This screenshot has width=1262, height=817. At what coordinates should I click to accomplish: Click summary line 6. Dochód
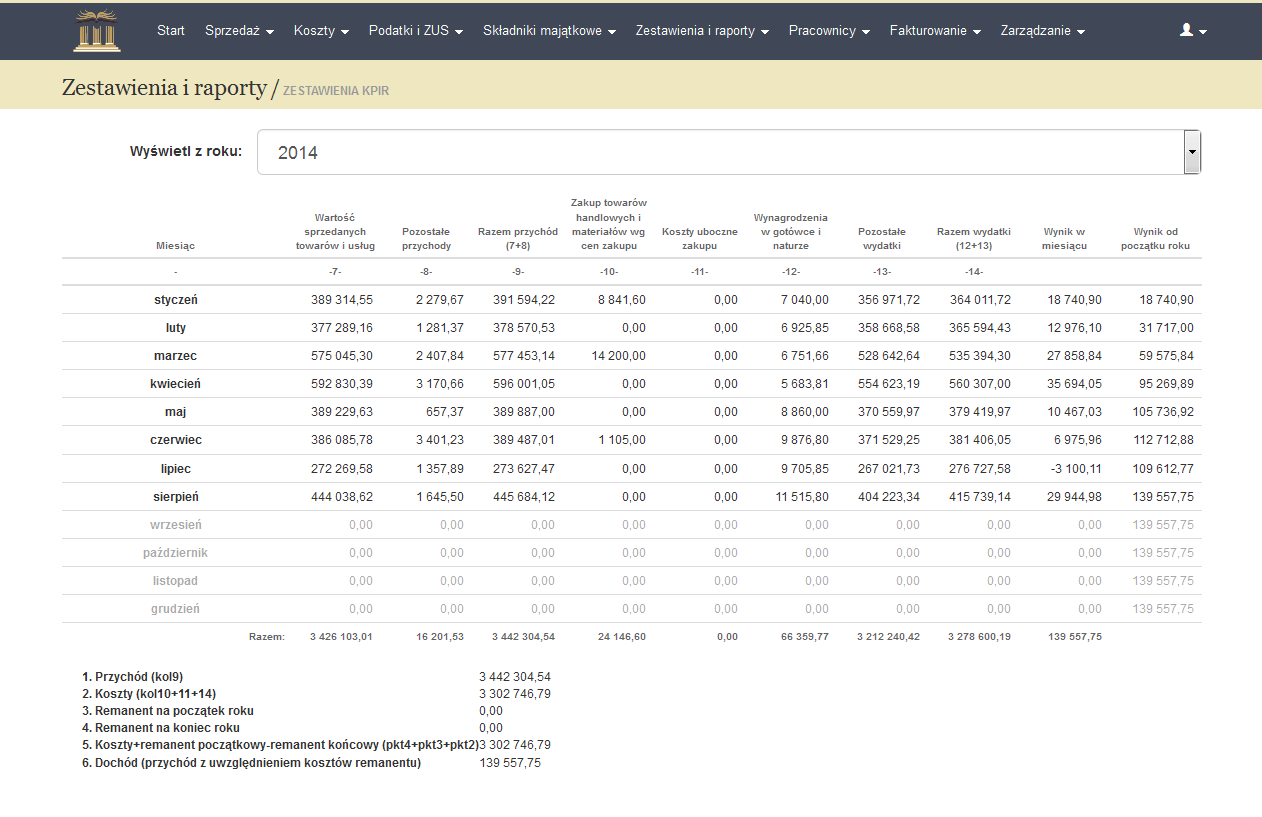252,762
